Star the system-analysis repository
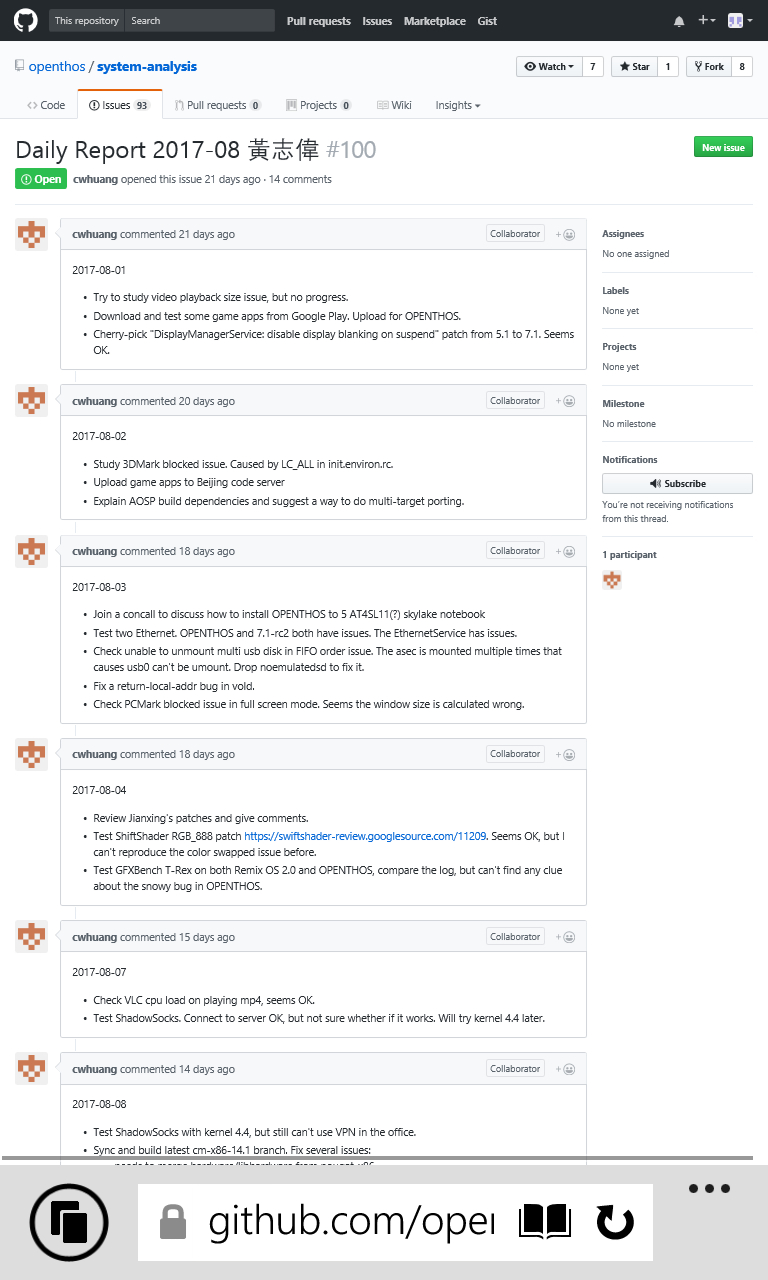This screenshot has height=1280, width=768. point(634,67)
